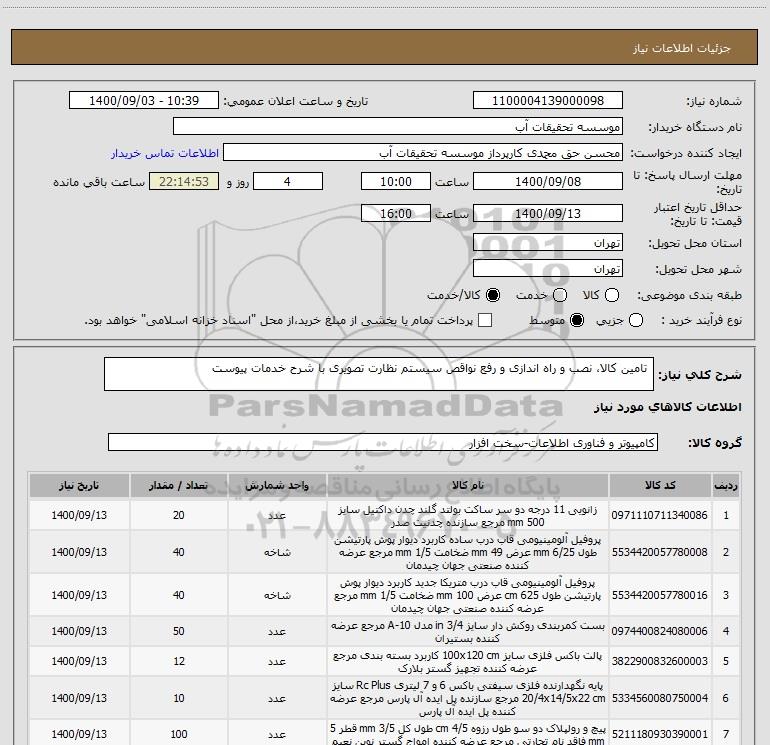Click the goods group field کامپیوتر و فناوری اطلاعات

tap(383, 442)
